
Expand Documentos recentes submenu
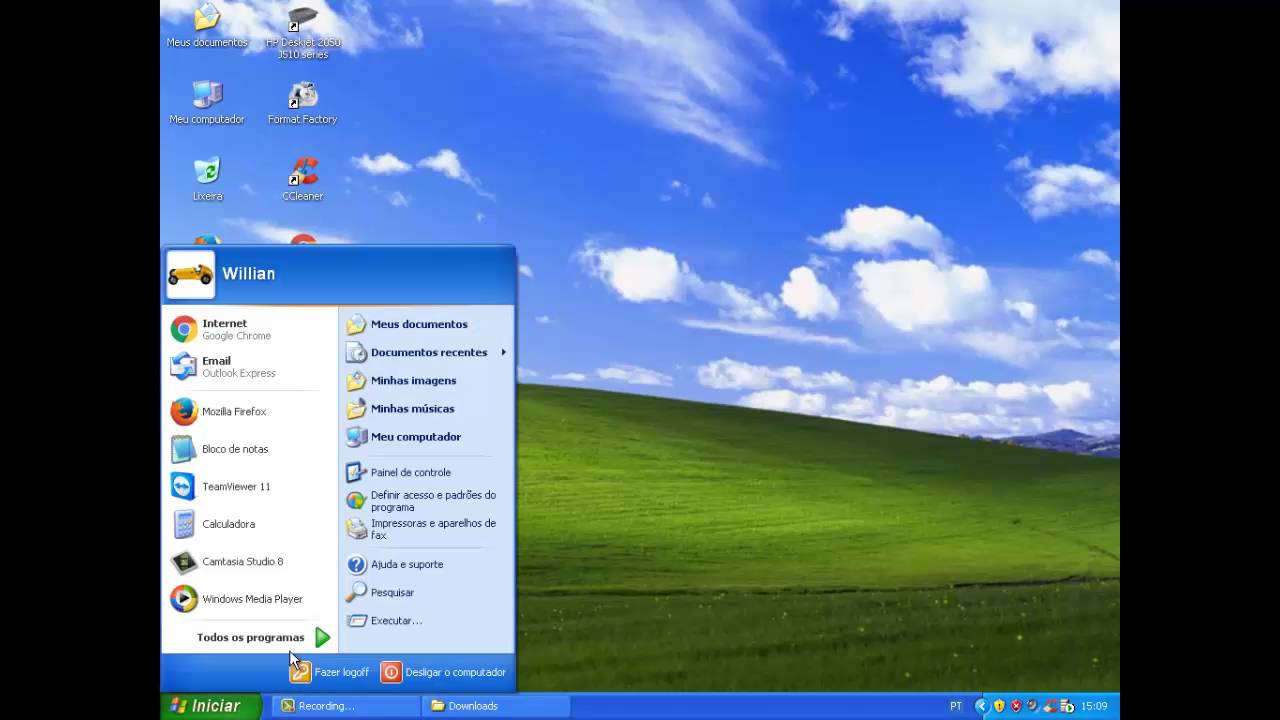click(x=426, y=352)
